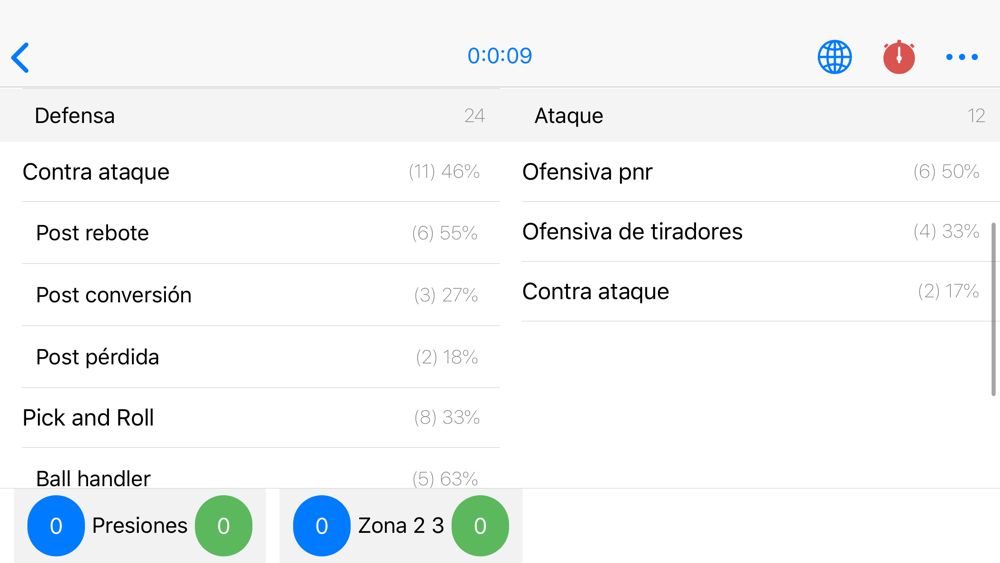Tap the blue Zona 2 3 counter

pyautogui.click(x=321, y=525)
